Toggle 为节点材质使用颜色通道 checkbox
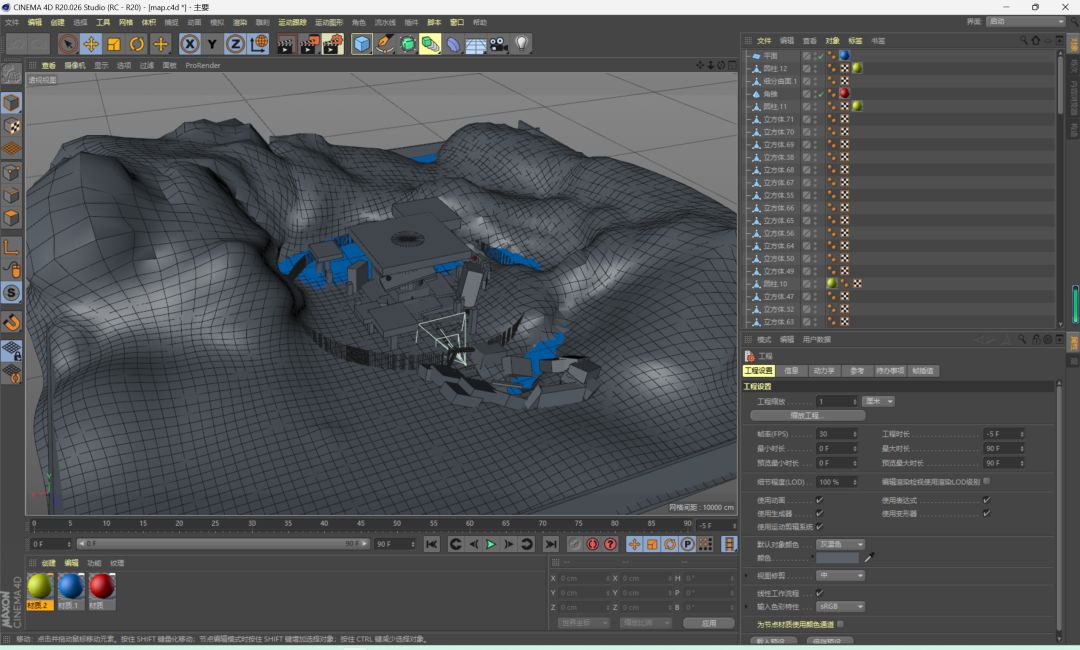 tap(840, 624)
